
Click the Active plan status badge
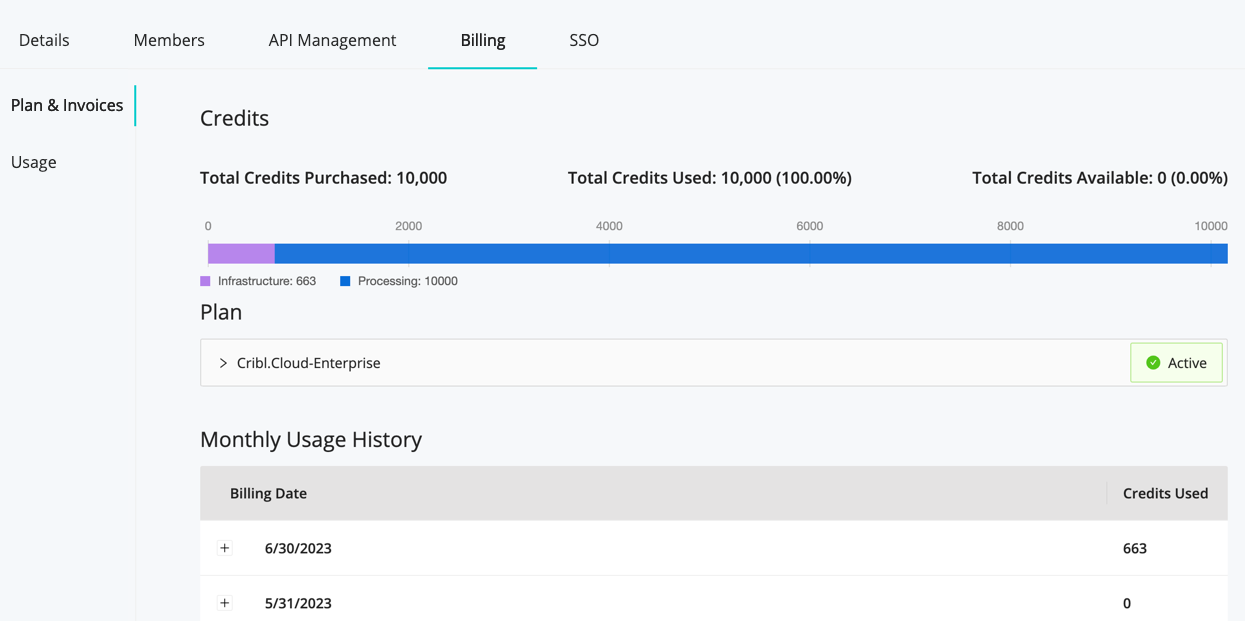click(1176, 363)
